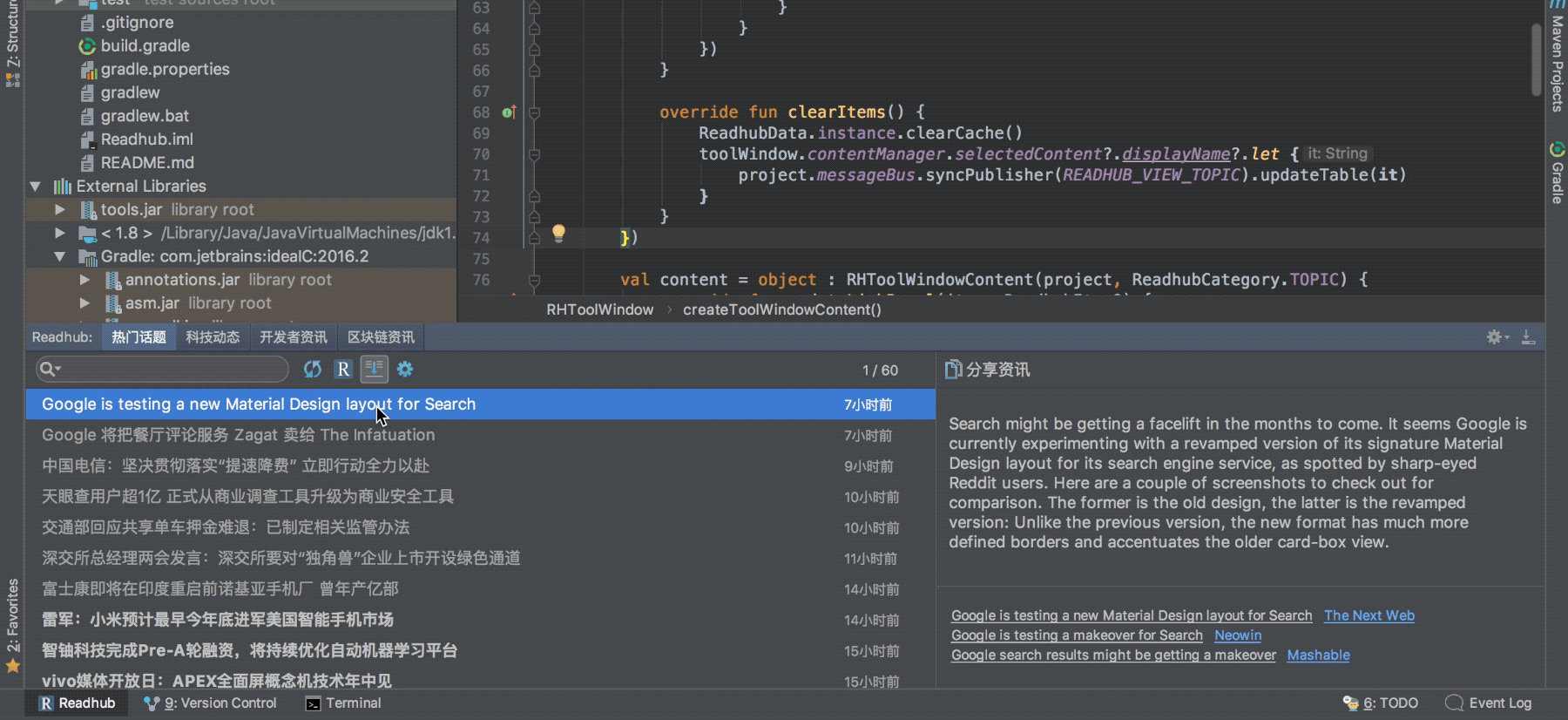Open The Next Web source link
The height and width of the screenshot is (720, 1568).
[1369, 615]
